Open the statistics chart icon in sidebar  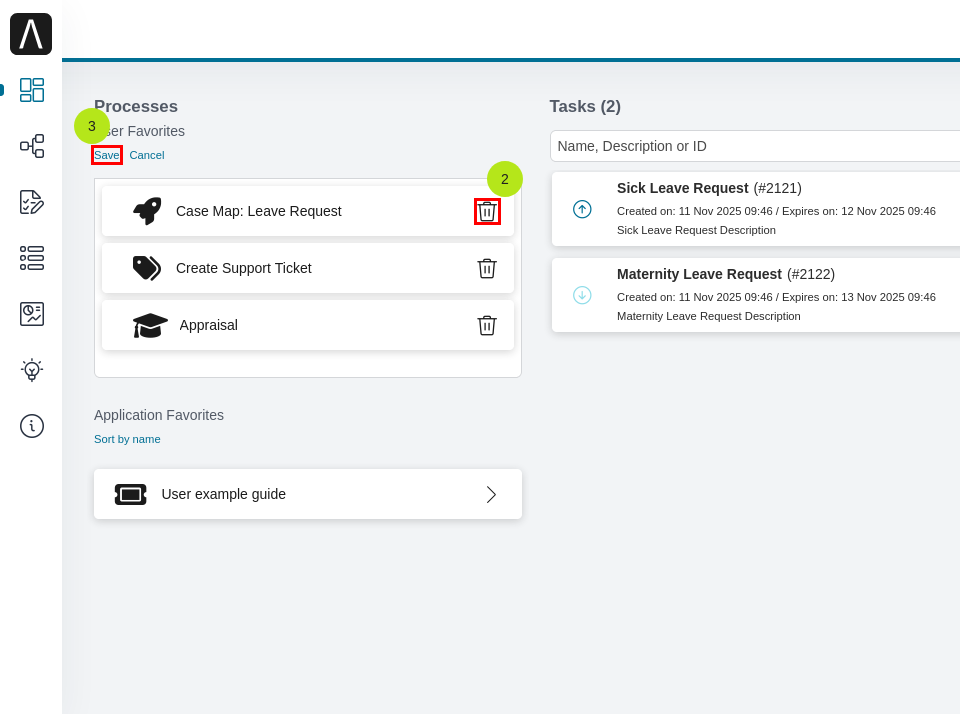coord(32,314)
